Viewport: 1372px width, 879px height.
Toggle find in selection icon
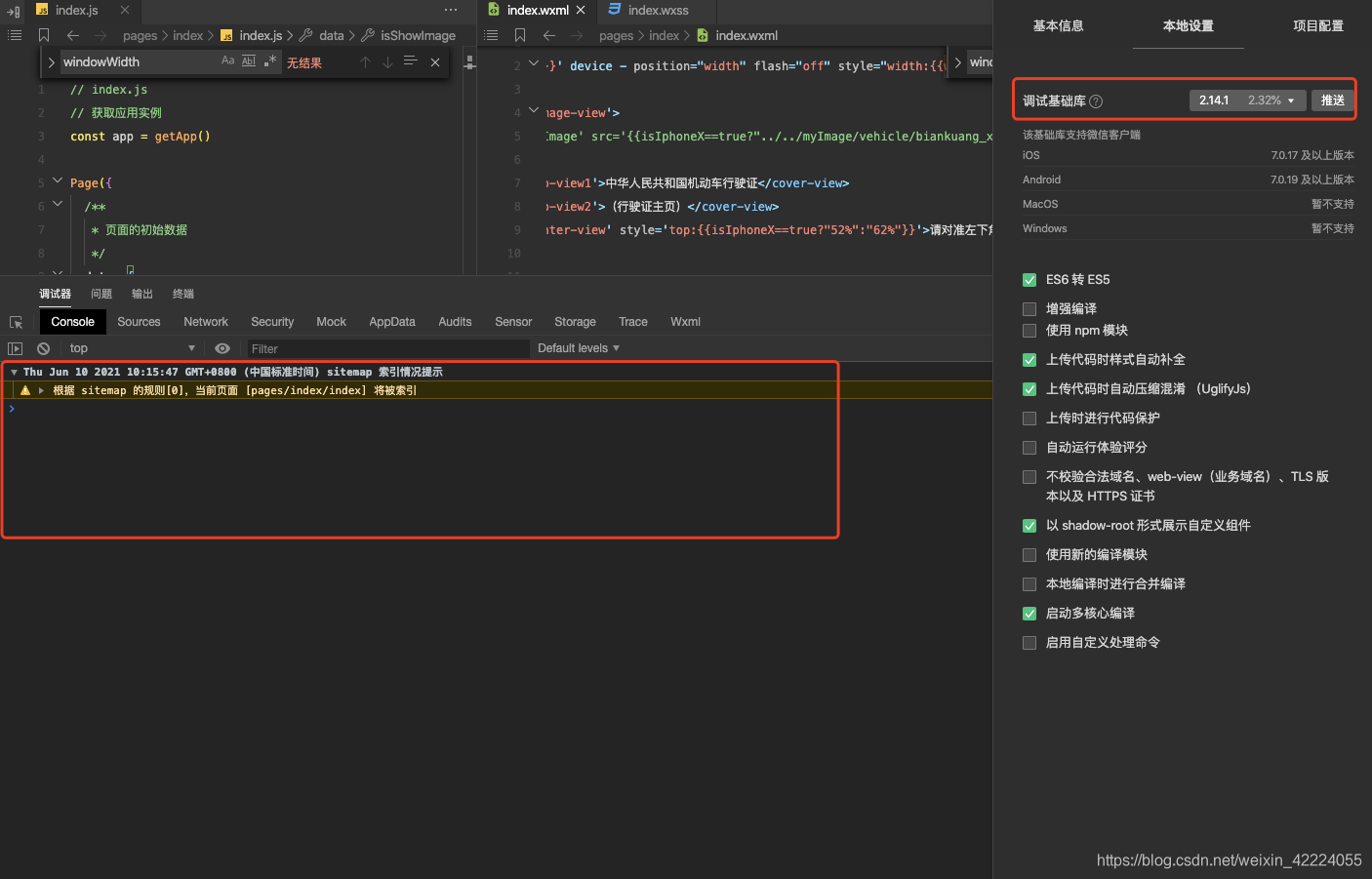tap(410, 61)
